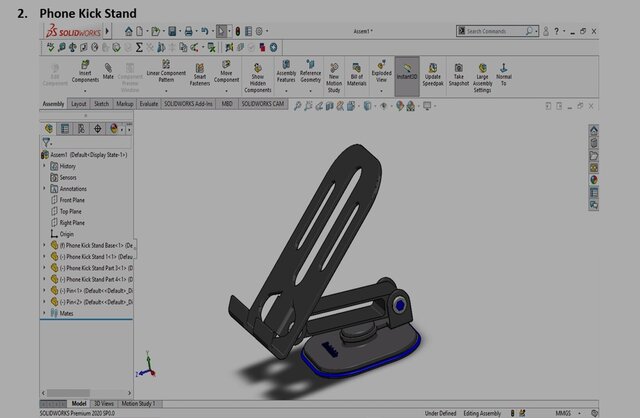Open a file with the Open icon
Image resolution: width=640 pixels, height=418 pixels.
tap(156, 31)
